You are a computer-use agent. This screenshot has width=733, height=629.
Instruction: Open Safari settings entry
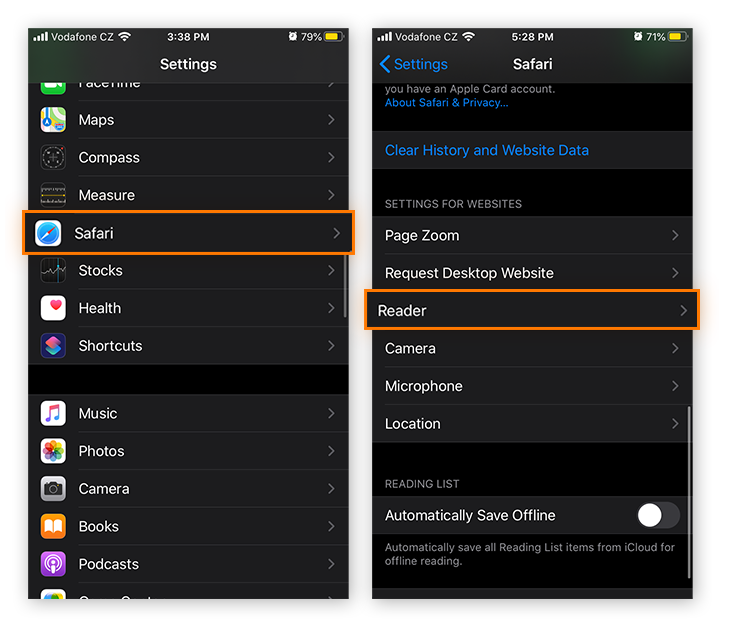(188, 233)
